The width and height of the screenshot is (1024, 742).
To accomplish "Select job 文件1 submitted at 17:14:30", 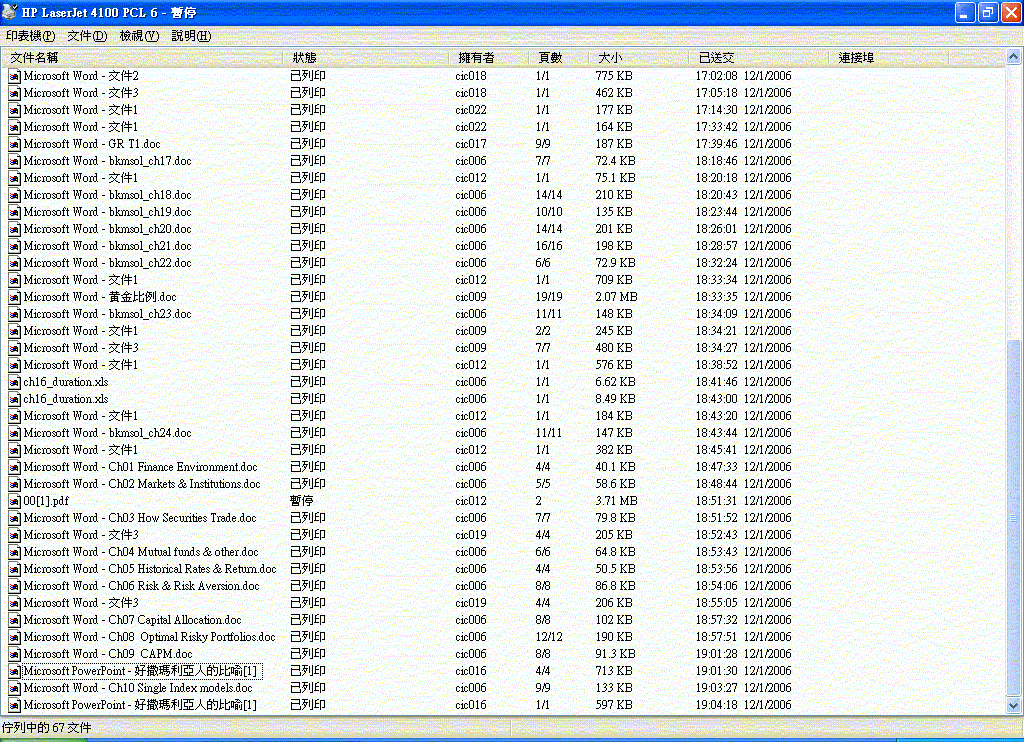I will 81,110.
